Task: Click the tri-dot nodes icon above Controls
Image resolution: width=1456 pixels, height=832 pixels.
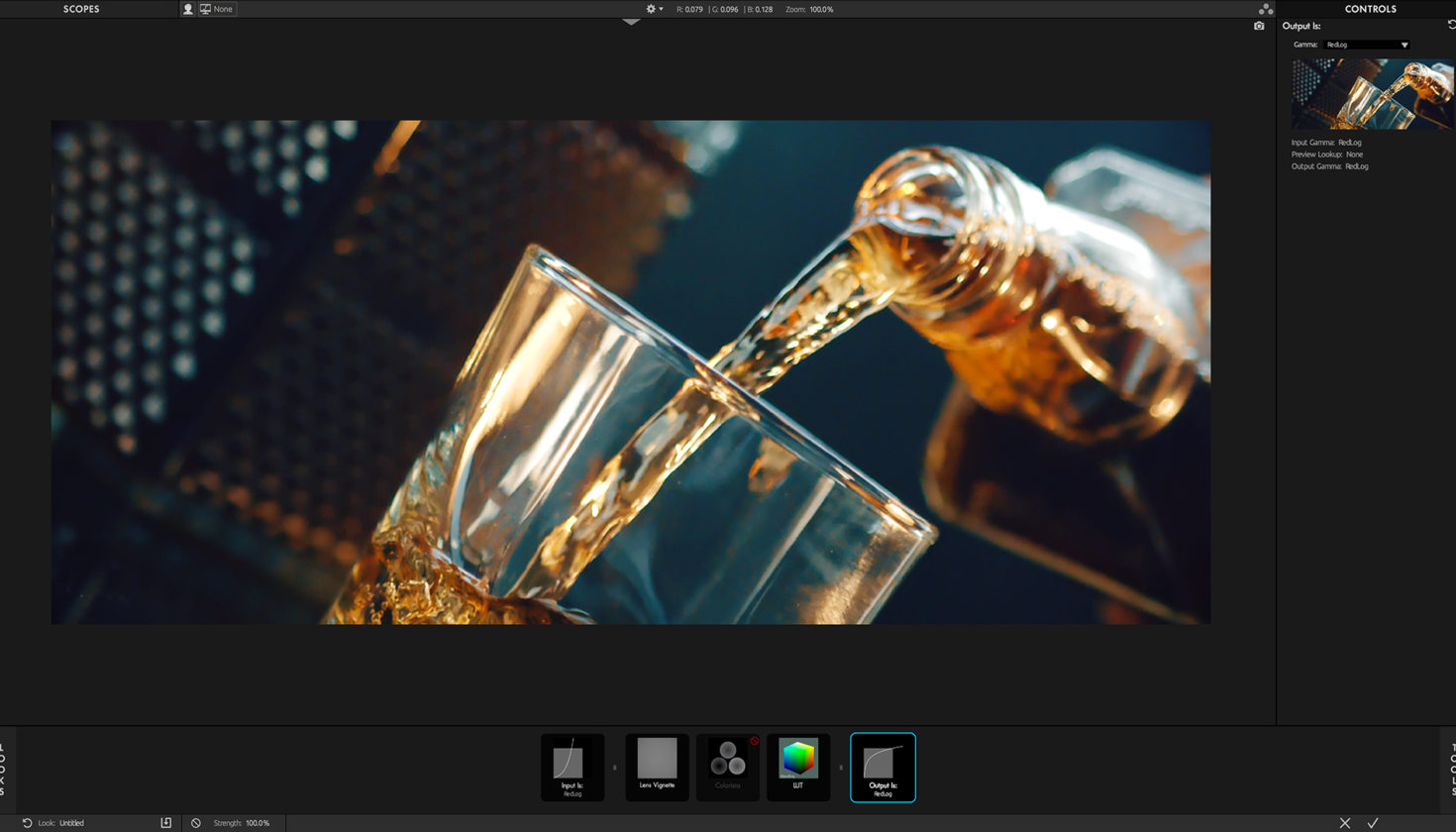Action: point(1265,8)
